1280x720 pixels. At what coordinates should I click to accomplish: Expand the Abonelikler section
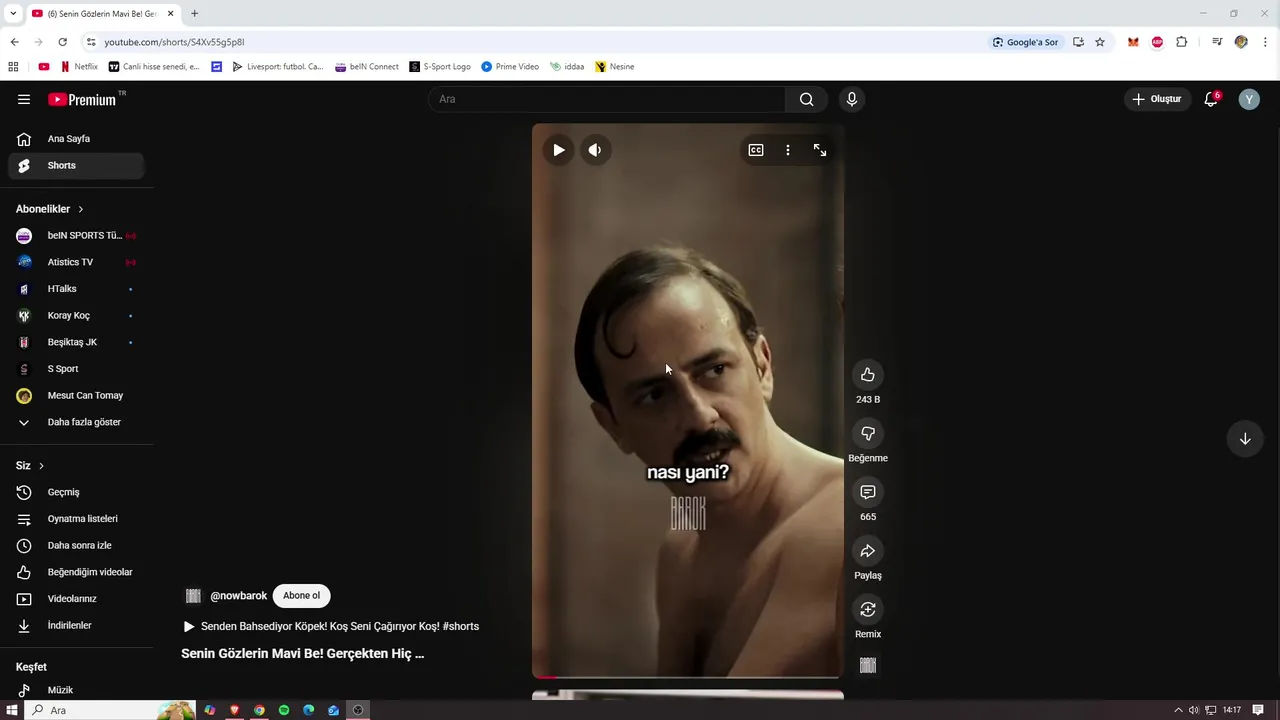50,209
